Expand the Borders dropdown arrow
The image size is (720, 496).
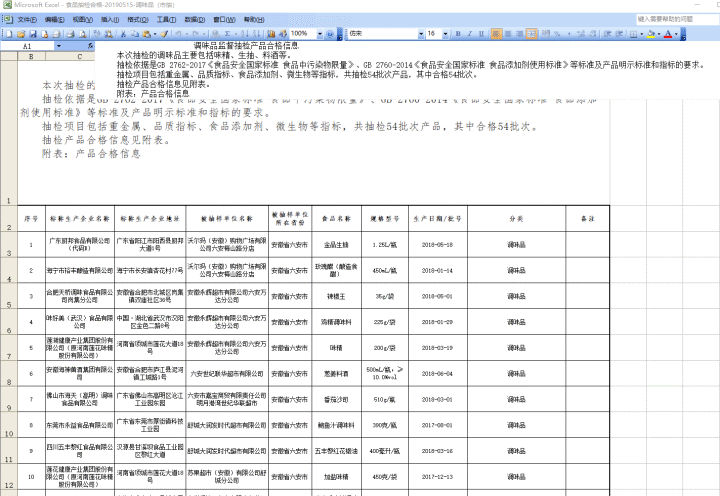click(641, 34)
